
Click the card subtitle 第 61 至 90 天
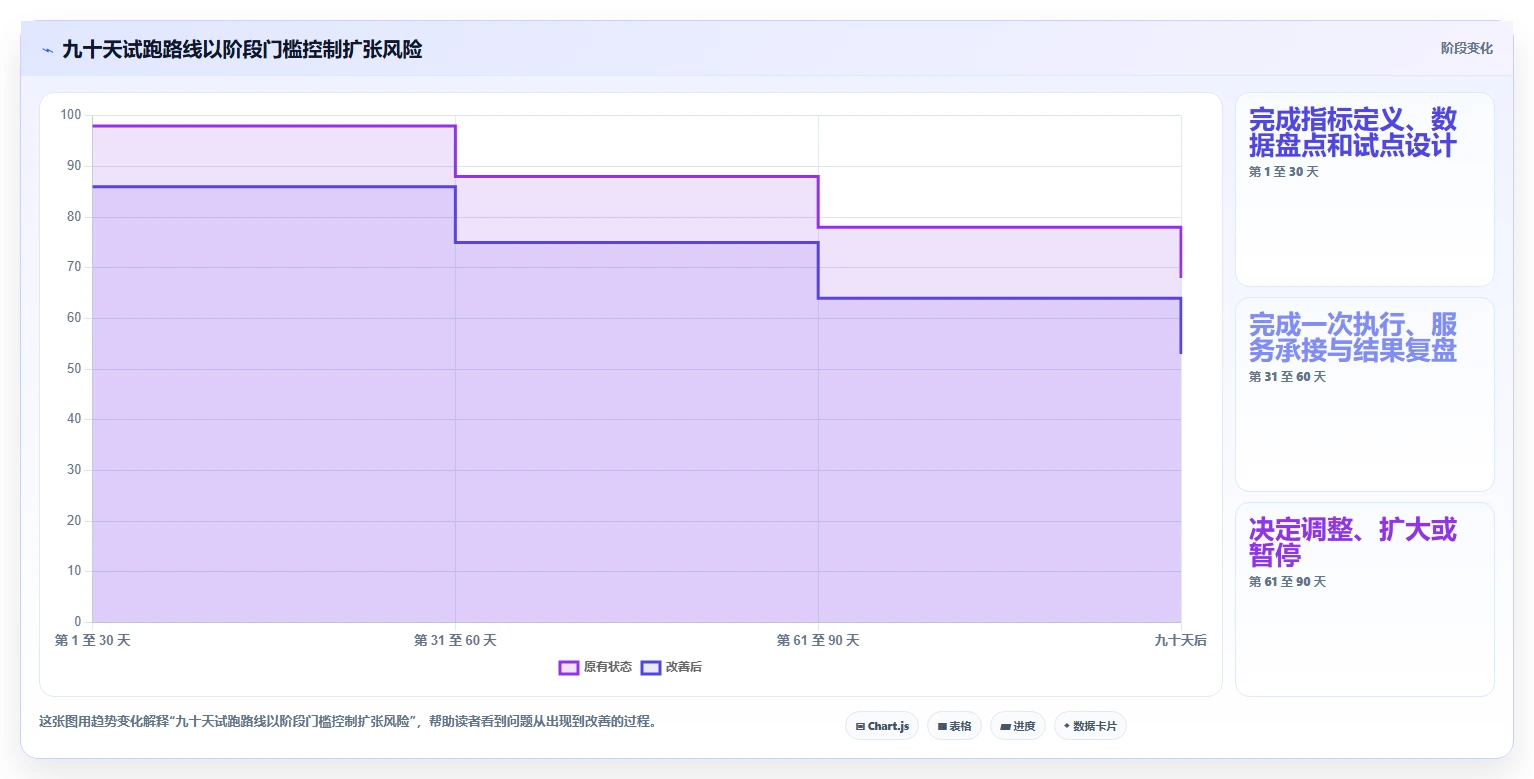[x=1287, y=582]
